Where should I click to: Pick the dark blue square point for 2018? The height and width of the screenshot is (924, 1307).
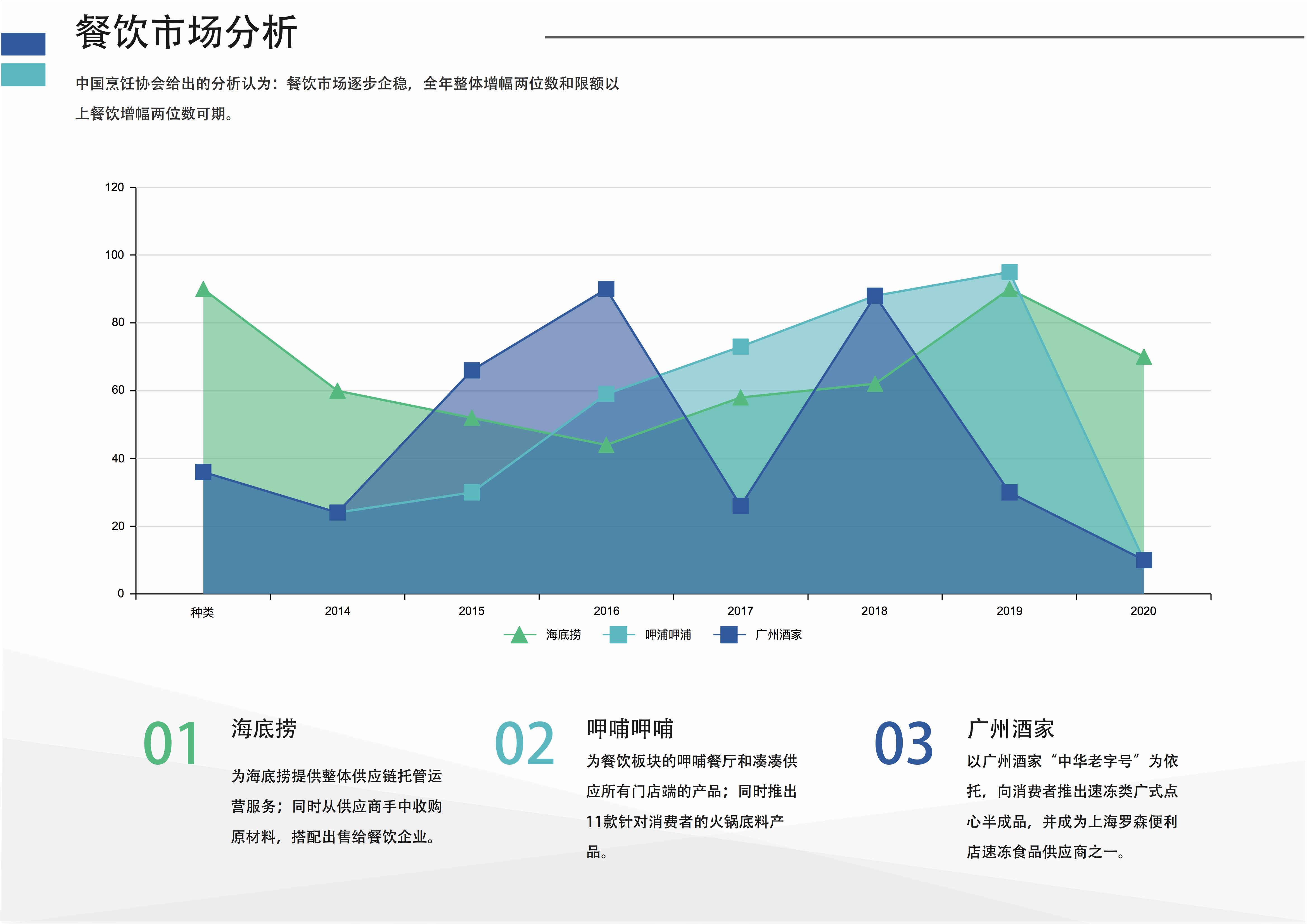[875, 296]
